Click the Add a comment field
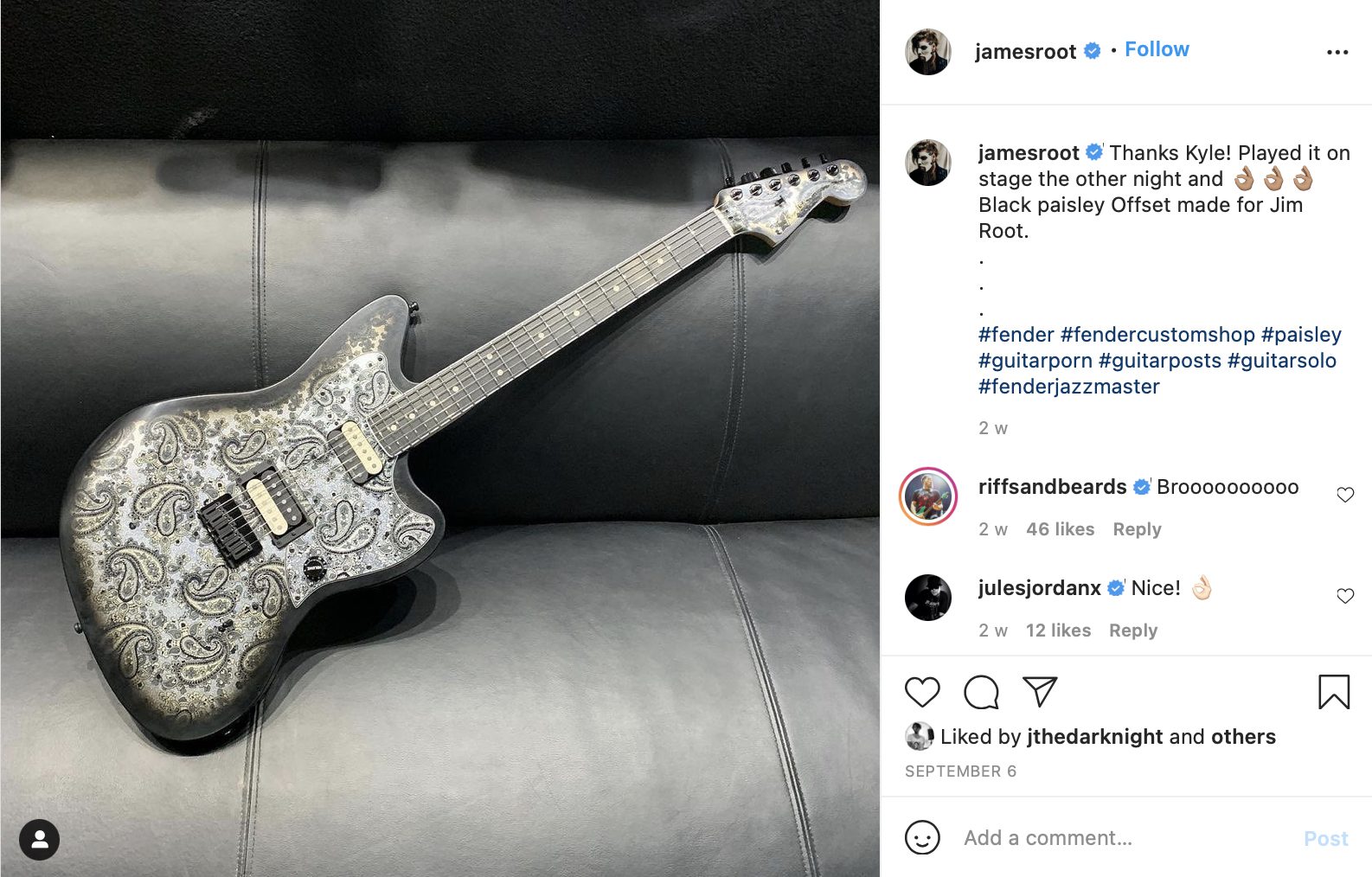This screenshot has width=1372, height=877. pyautogui.click(x=1125, y=838)
